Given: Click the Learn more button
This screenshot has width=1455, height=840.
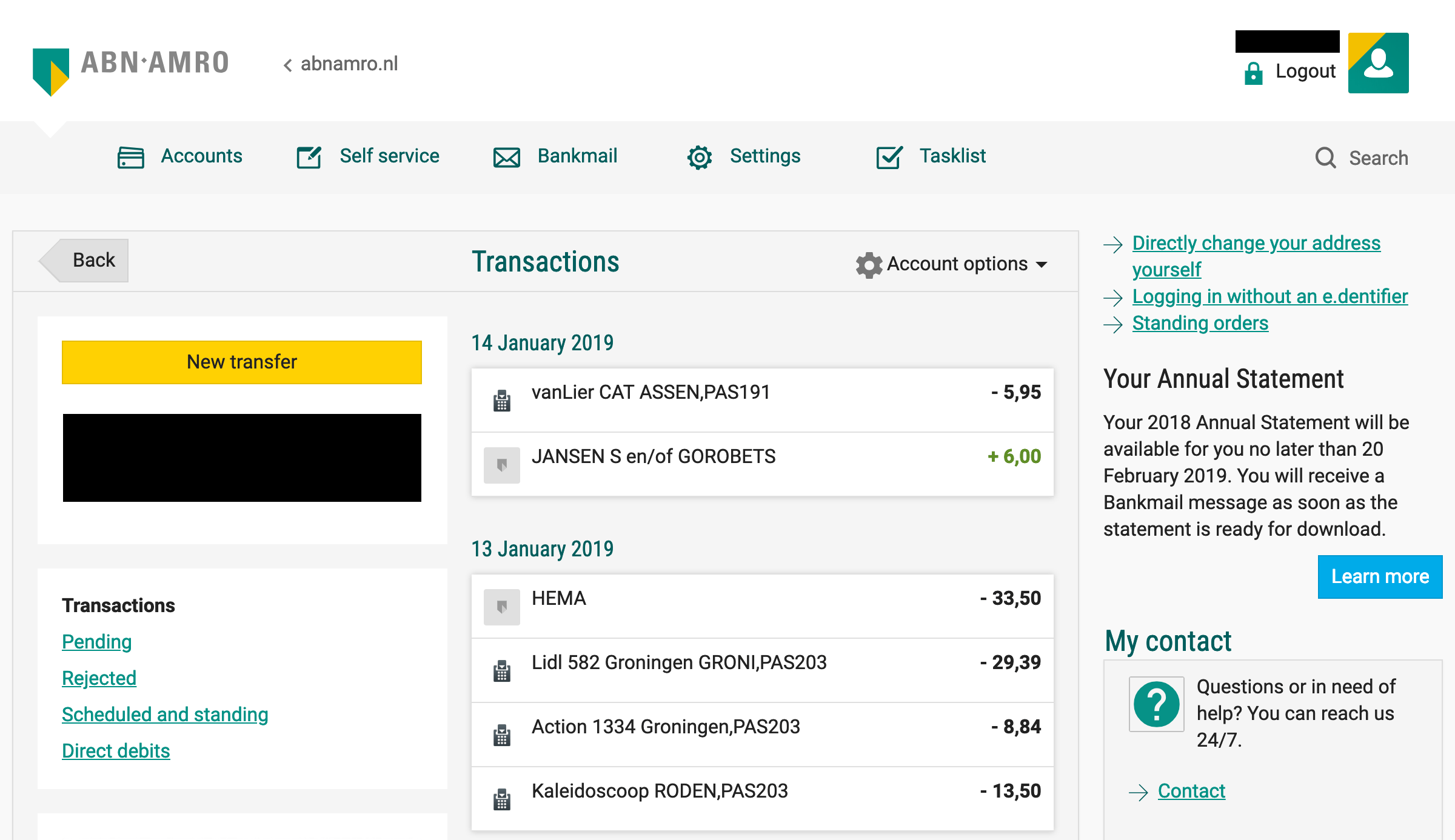Looking at the screenshot, I should (x=1380, y=576).
